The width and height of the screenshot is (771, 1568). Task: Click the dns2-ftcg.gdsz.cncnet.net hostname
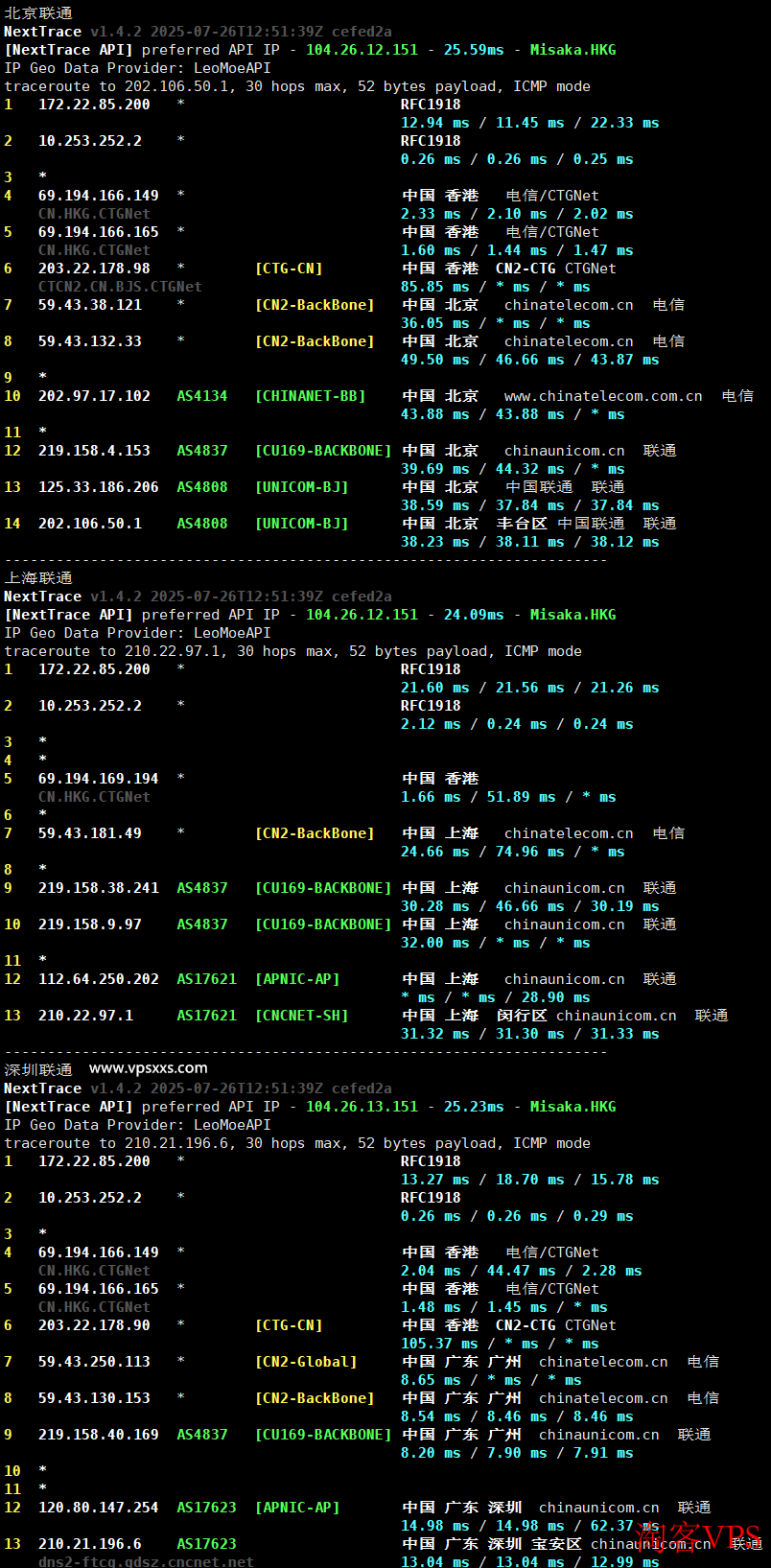pos(146,1561)
